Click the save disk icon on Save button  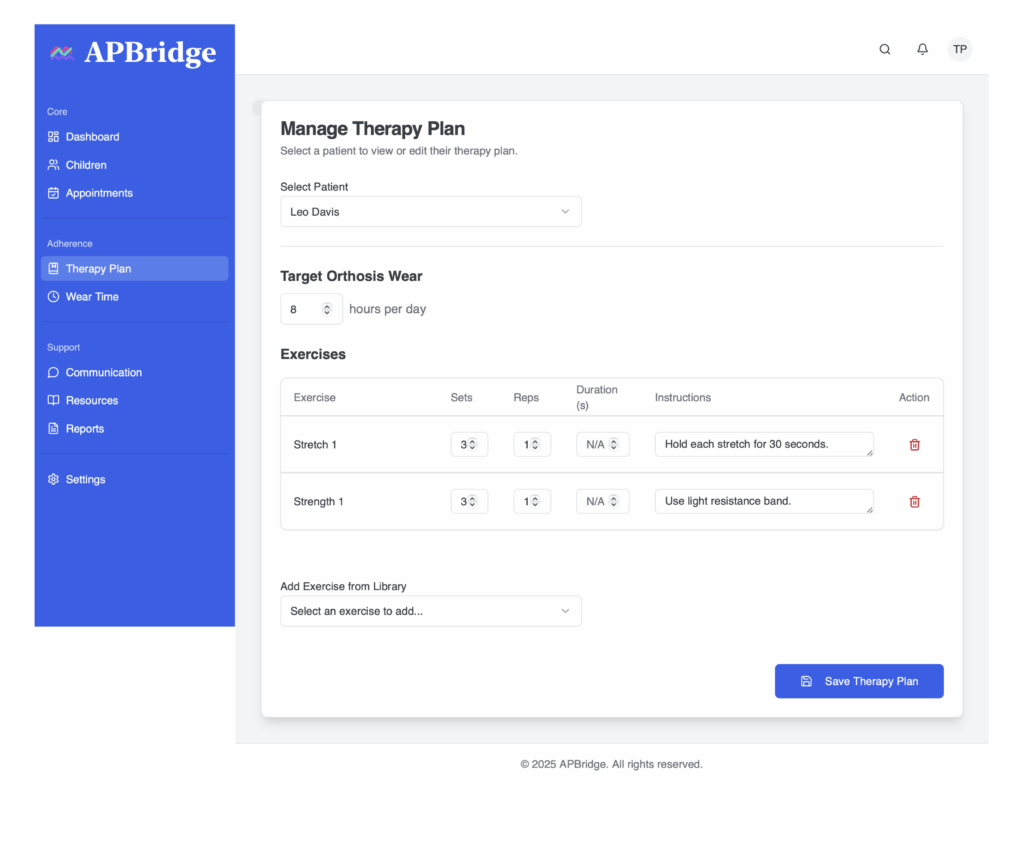click(806, 681)
